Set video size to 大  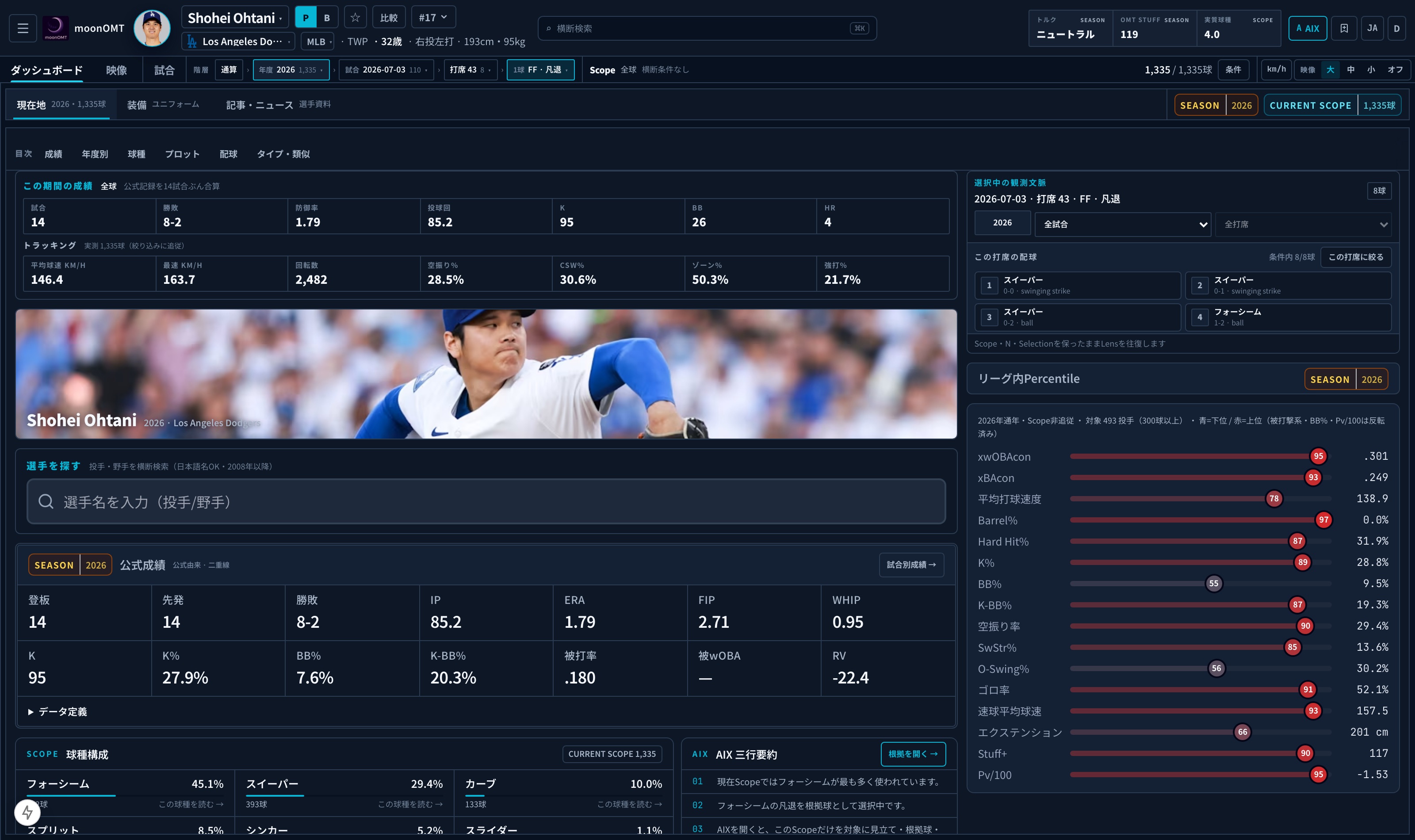[x=1330, y=69]
